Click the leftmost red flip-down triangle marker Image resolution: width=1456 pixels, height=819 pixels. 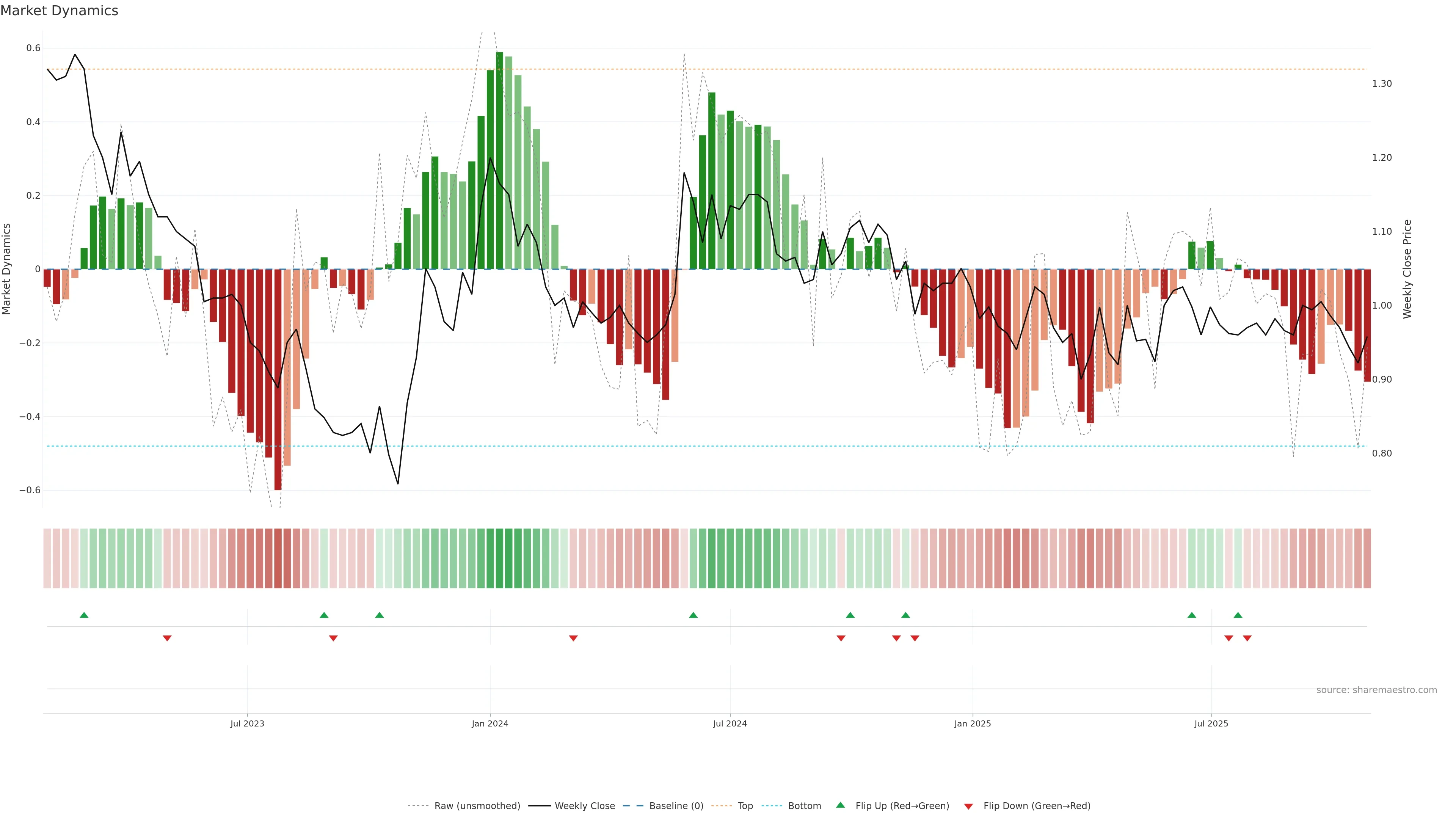click(167, 638)
